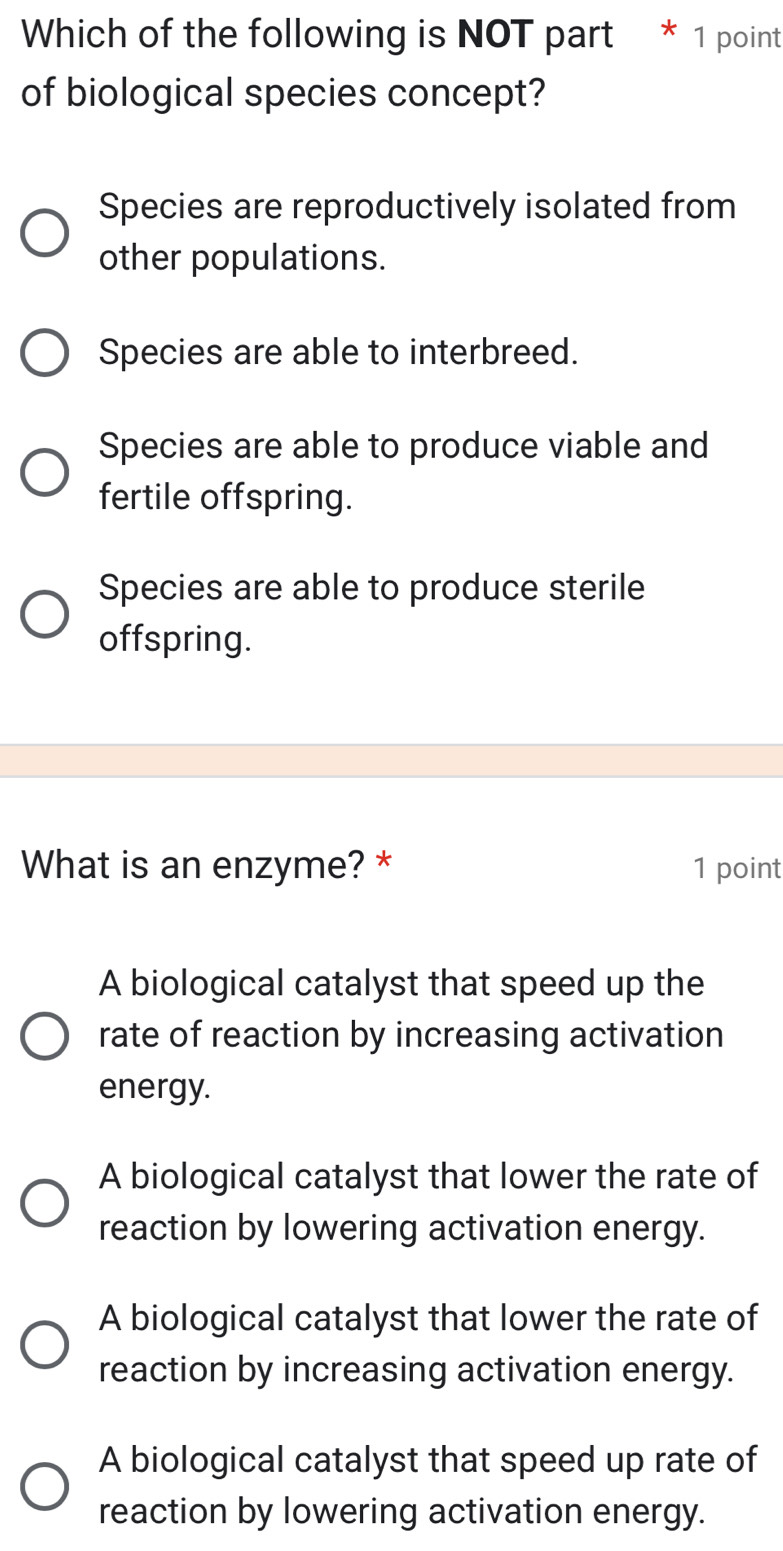Choose "Species are able to produce viable and fertile offspring."
The height and width of the screenshot is (1551, 783).
point(44,471)
